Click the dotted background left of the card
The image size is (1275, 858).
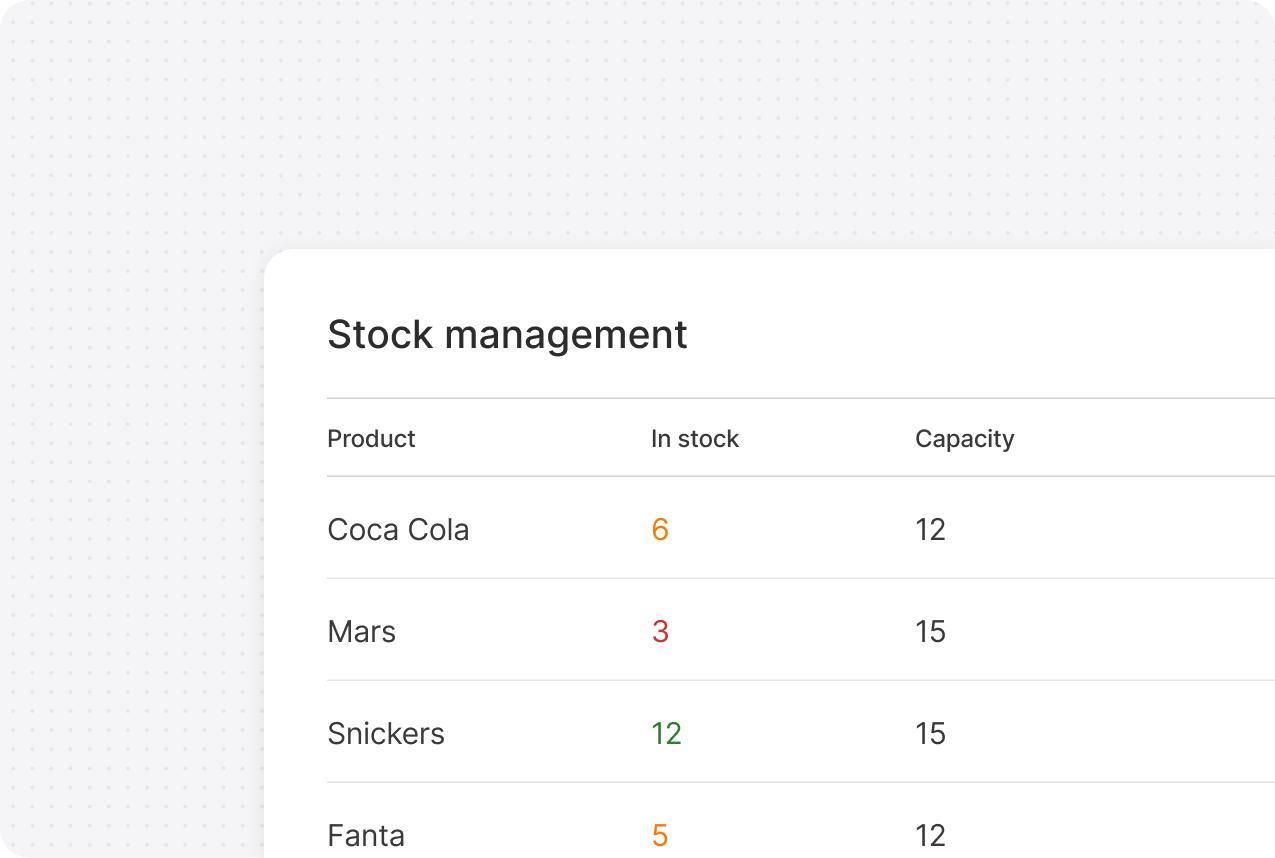click(x=130, y=550)
